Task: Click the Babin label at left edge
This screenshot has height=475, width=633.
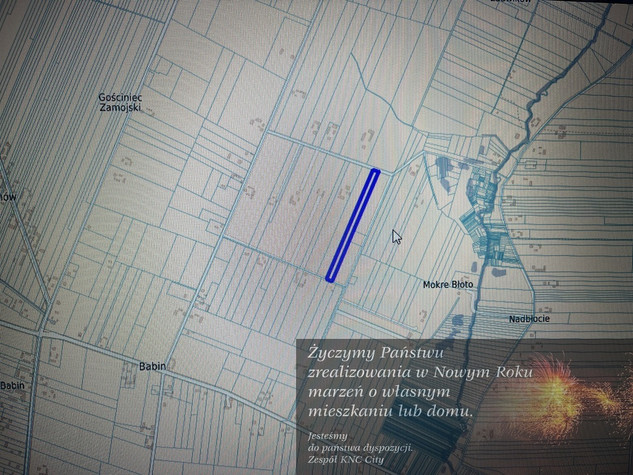Action: point(11,386)
